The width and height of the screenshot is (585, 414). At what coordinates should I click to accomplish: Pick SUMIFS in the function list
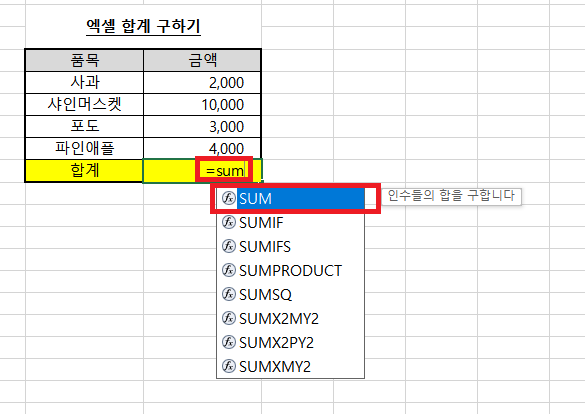coord(291,247)
